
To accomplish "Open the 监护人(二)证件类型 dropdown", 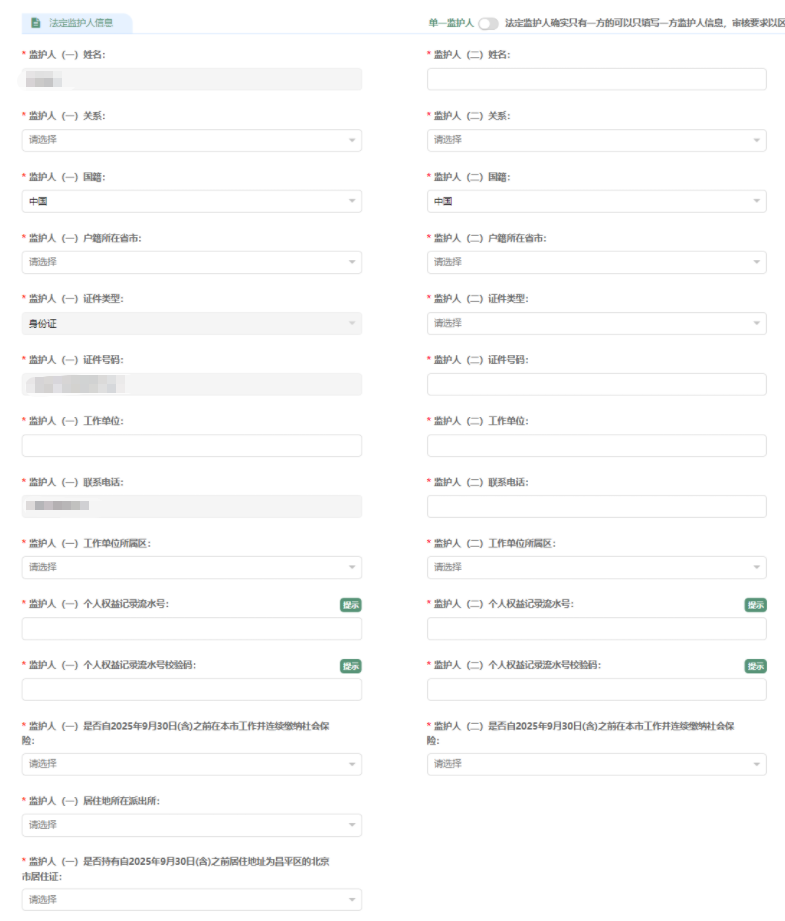I will 596,323.
